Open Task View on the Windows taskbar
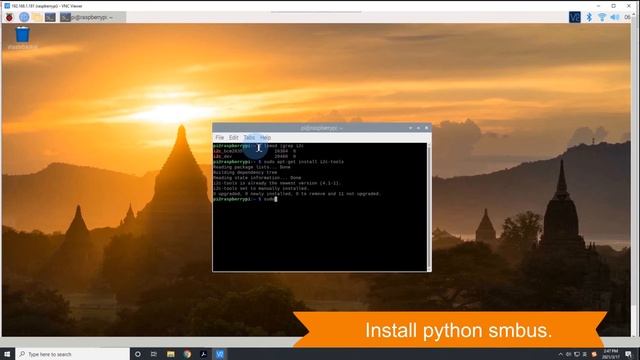This screenshot has width=640, height=360. tap(154, 354)
